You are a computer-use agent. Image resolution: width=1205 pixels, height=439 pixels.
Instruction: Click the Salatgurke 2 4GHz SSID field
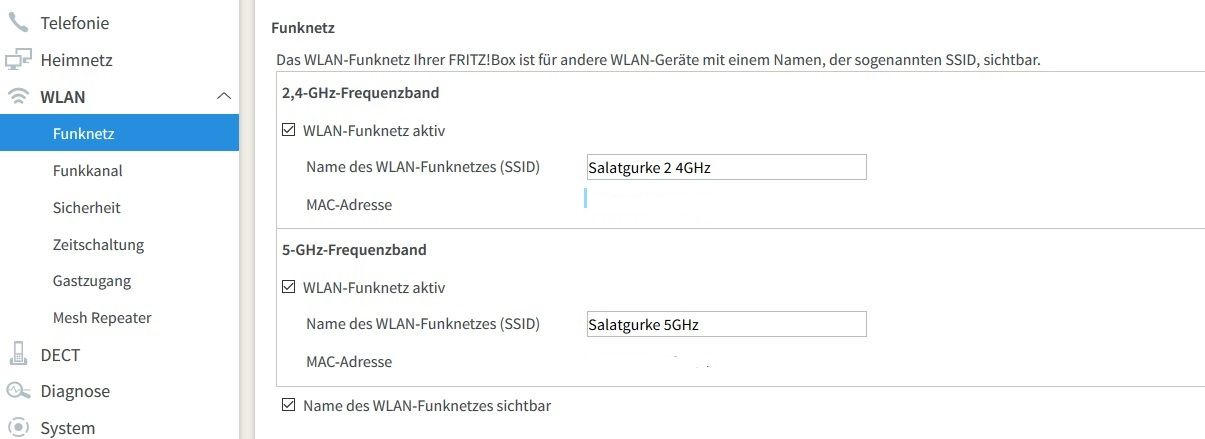point(725,168)
